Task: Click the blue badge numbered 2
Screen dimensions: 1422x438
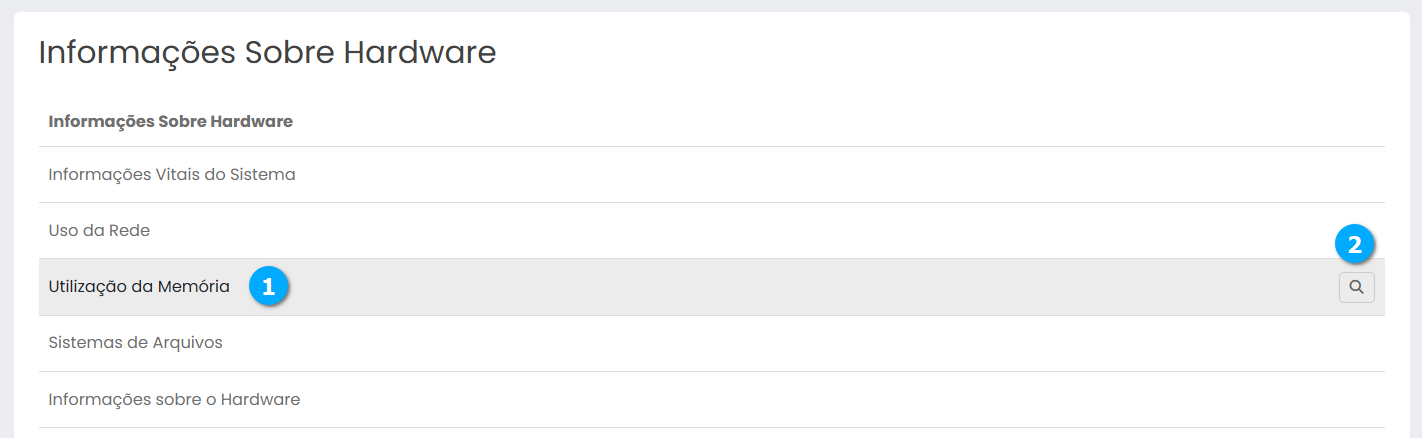Action: 1355,245
